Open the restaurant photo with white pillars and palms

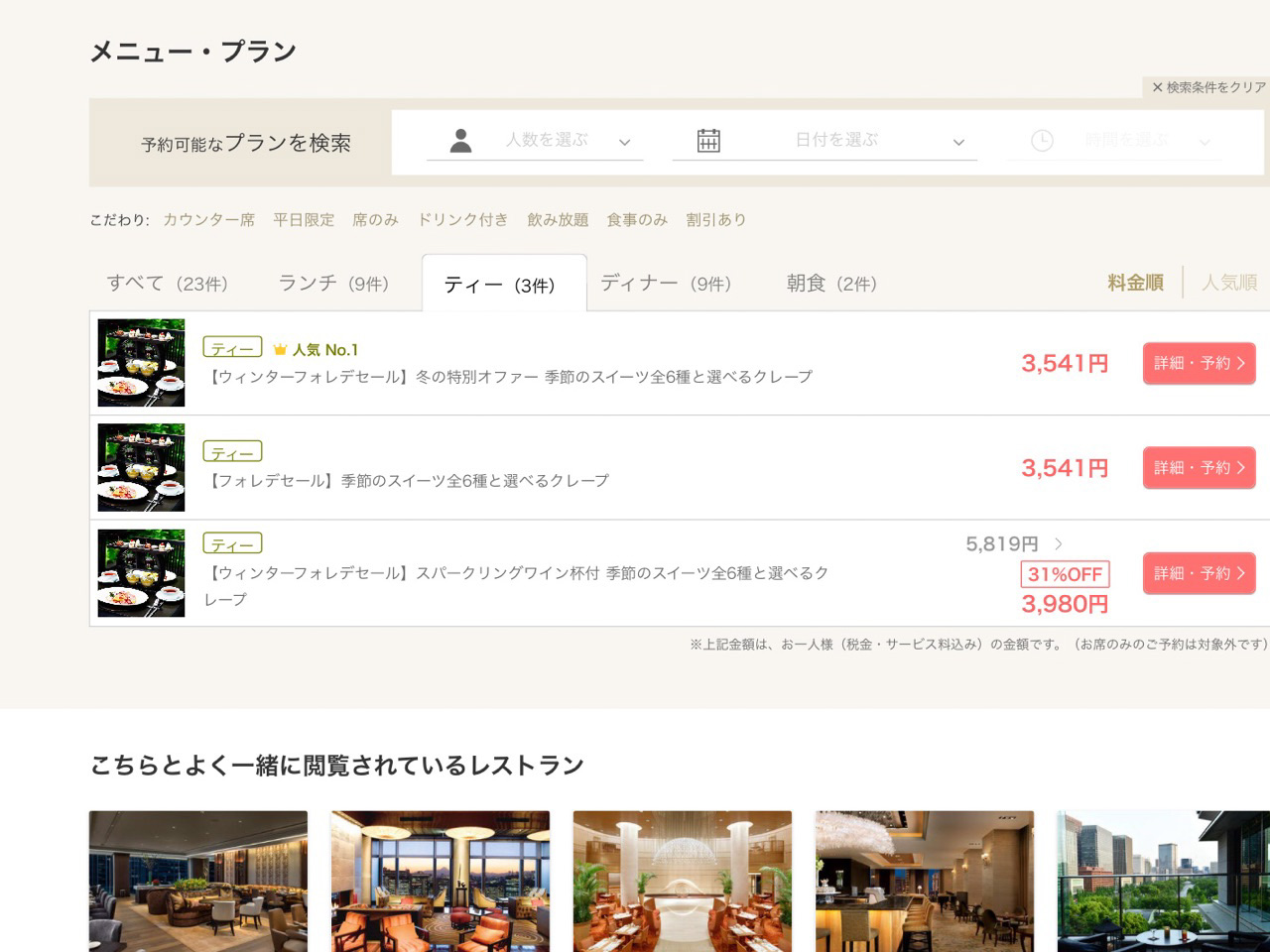[x=683, y=882]
